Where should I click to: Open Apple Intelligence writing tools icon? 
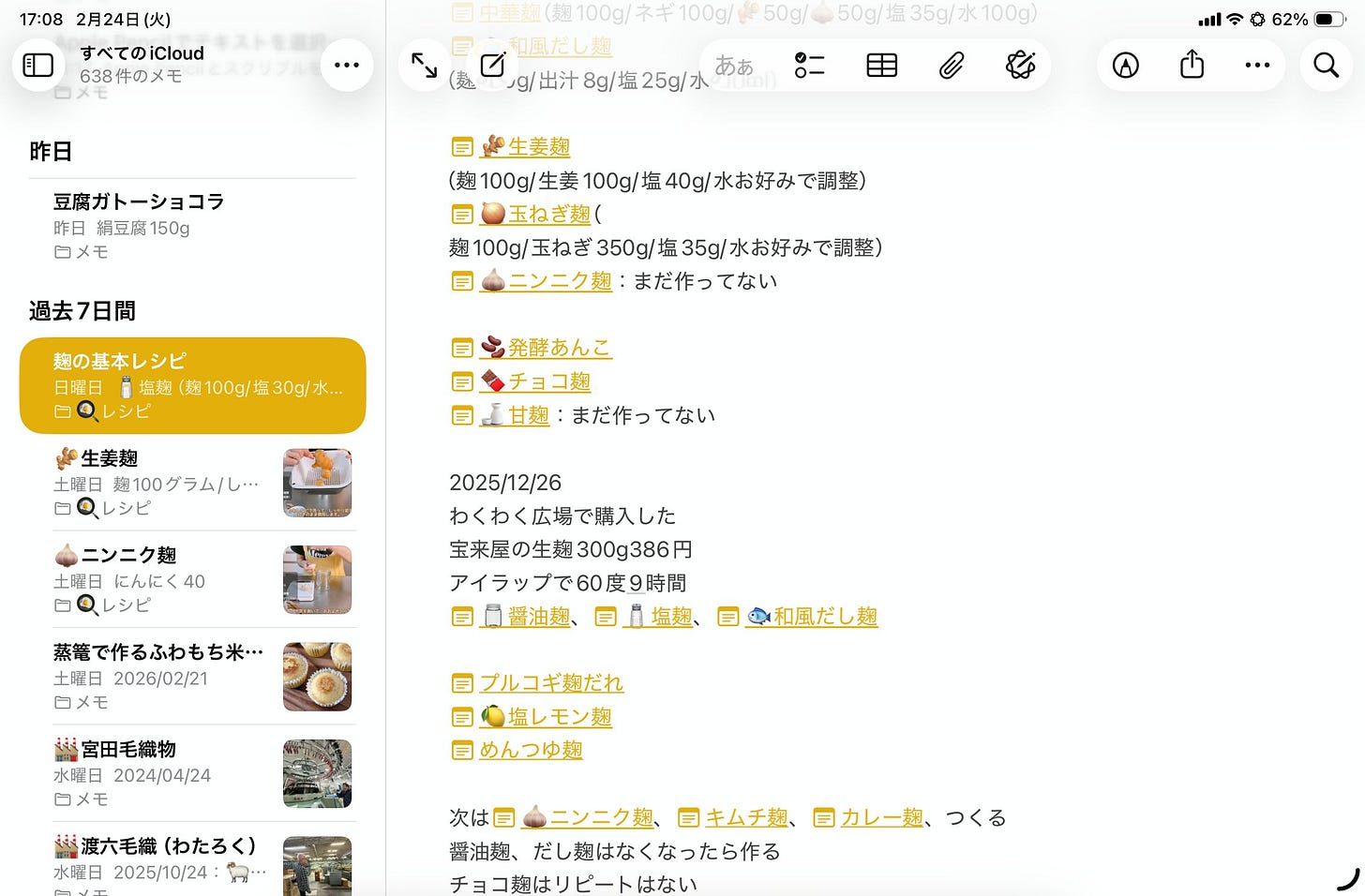coord(1020,65)
